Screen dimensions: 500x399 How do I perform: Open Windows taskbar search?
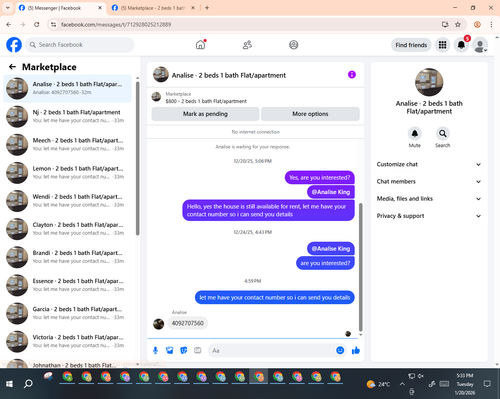(x=28, y=384)
